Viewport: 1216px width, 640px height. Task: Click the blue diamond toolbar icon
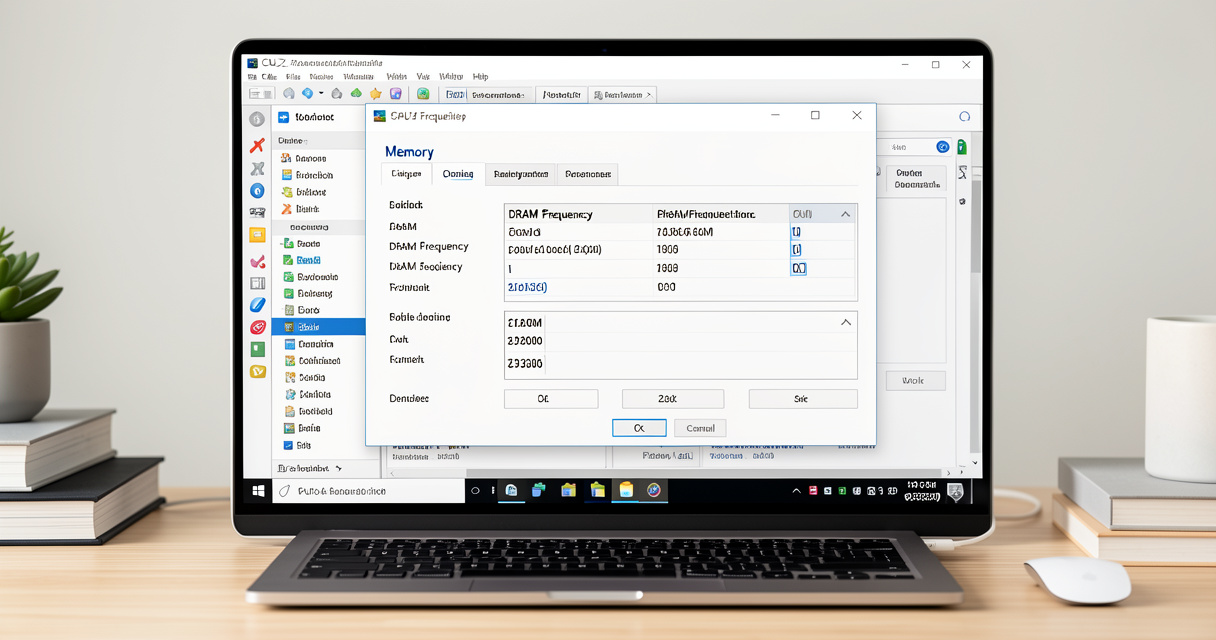[307, 94]
